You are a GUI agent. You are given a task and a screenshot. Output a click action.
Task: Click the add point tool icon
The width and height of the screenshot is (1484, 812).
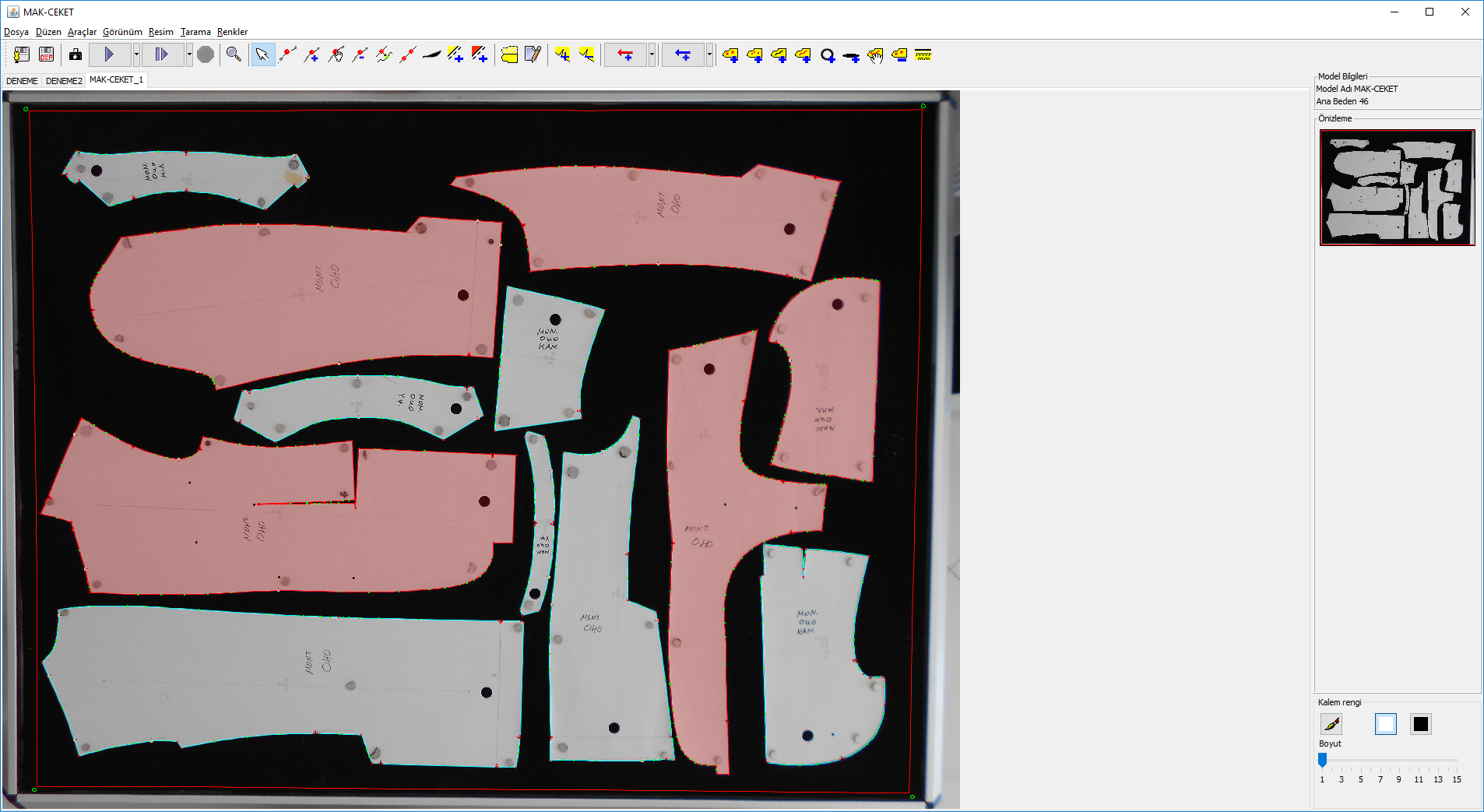pyautogui.click(x=311, y=54)
